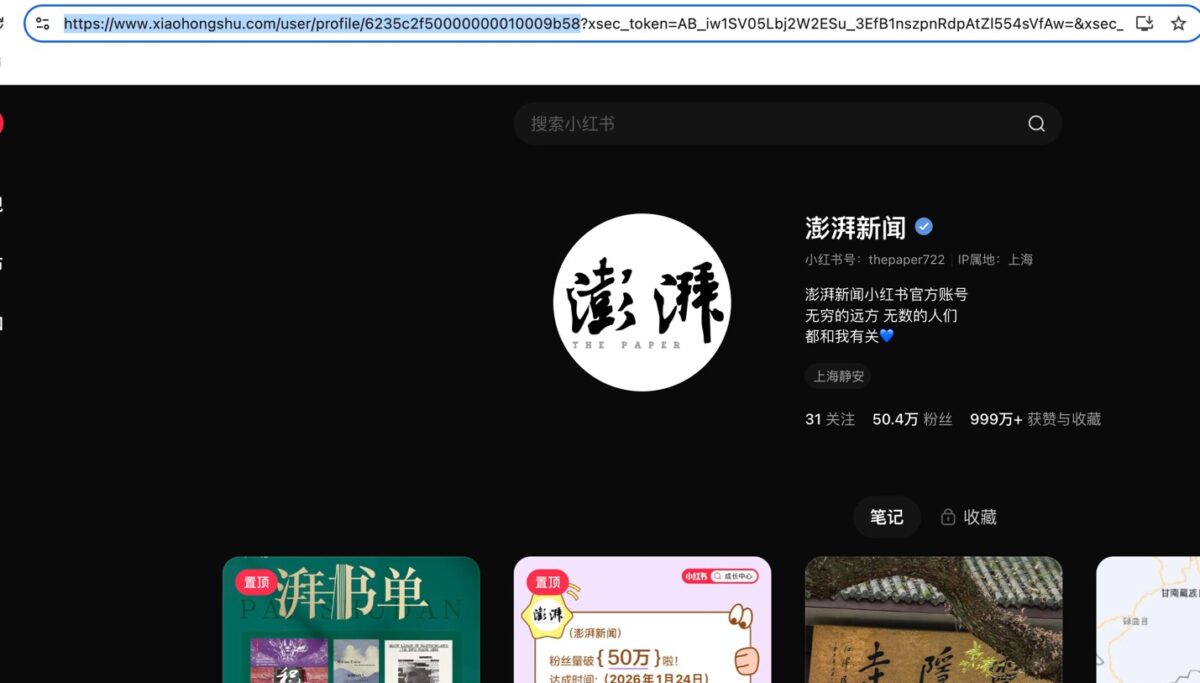Open the pinned 湃书单 note thumbnail
1200x683 pixels.
coord(351,620)
